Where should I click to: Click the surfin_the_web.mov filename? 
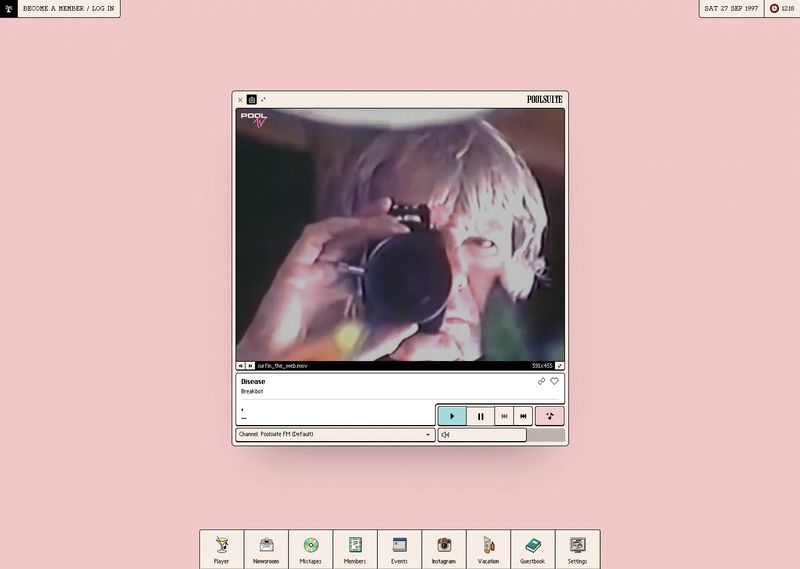[x=282, y=366]
